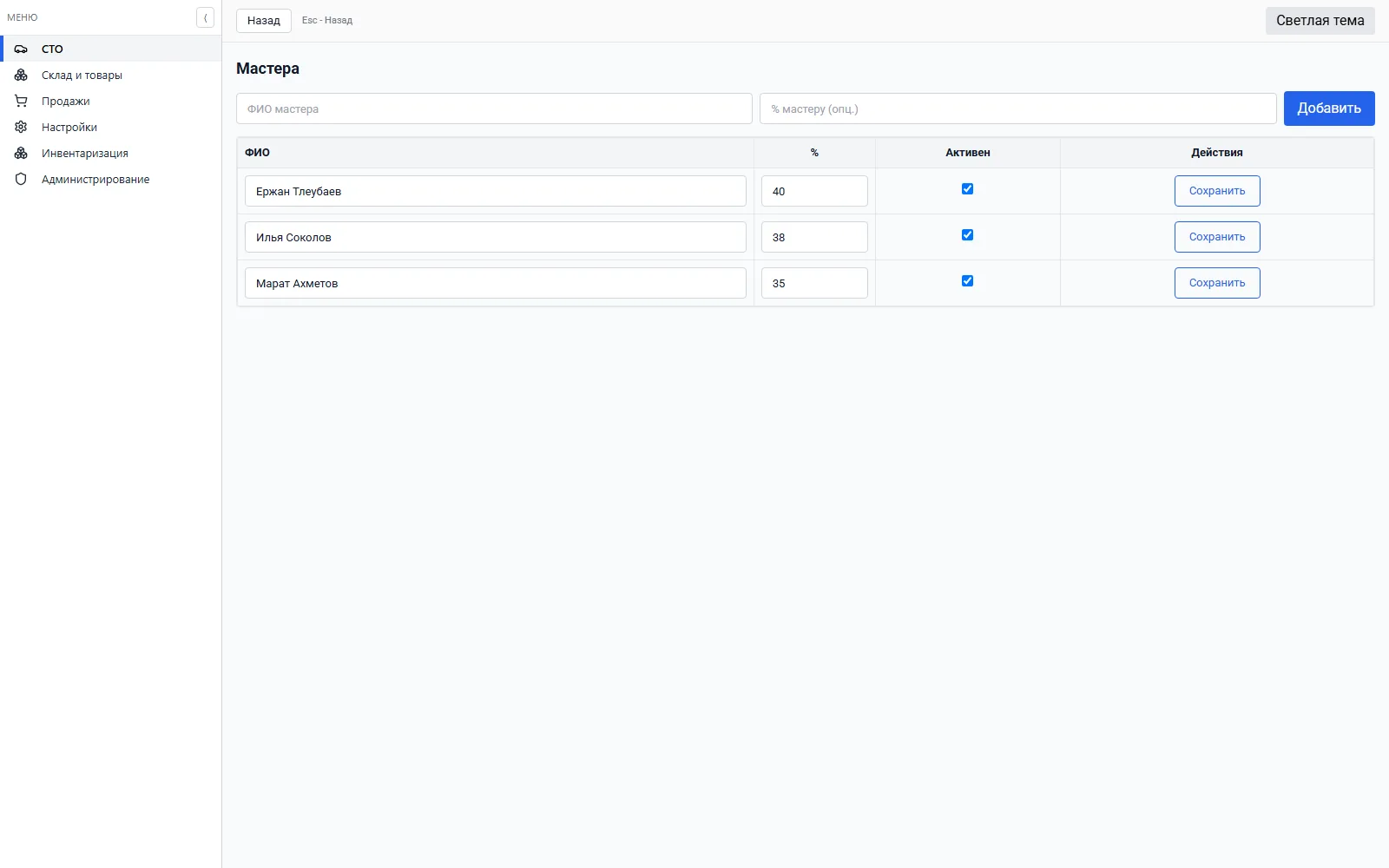The width and height of the screenshot is (1389, 868).
Task: Click the shopping cart icon for Продажи
Action: click(x=21, y=101)
